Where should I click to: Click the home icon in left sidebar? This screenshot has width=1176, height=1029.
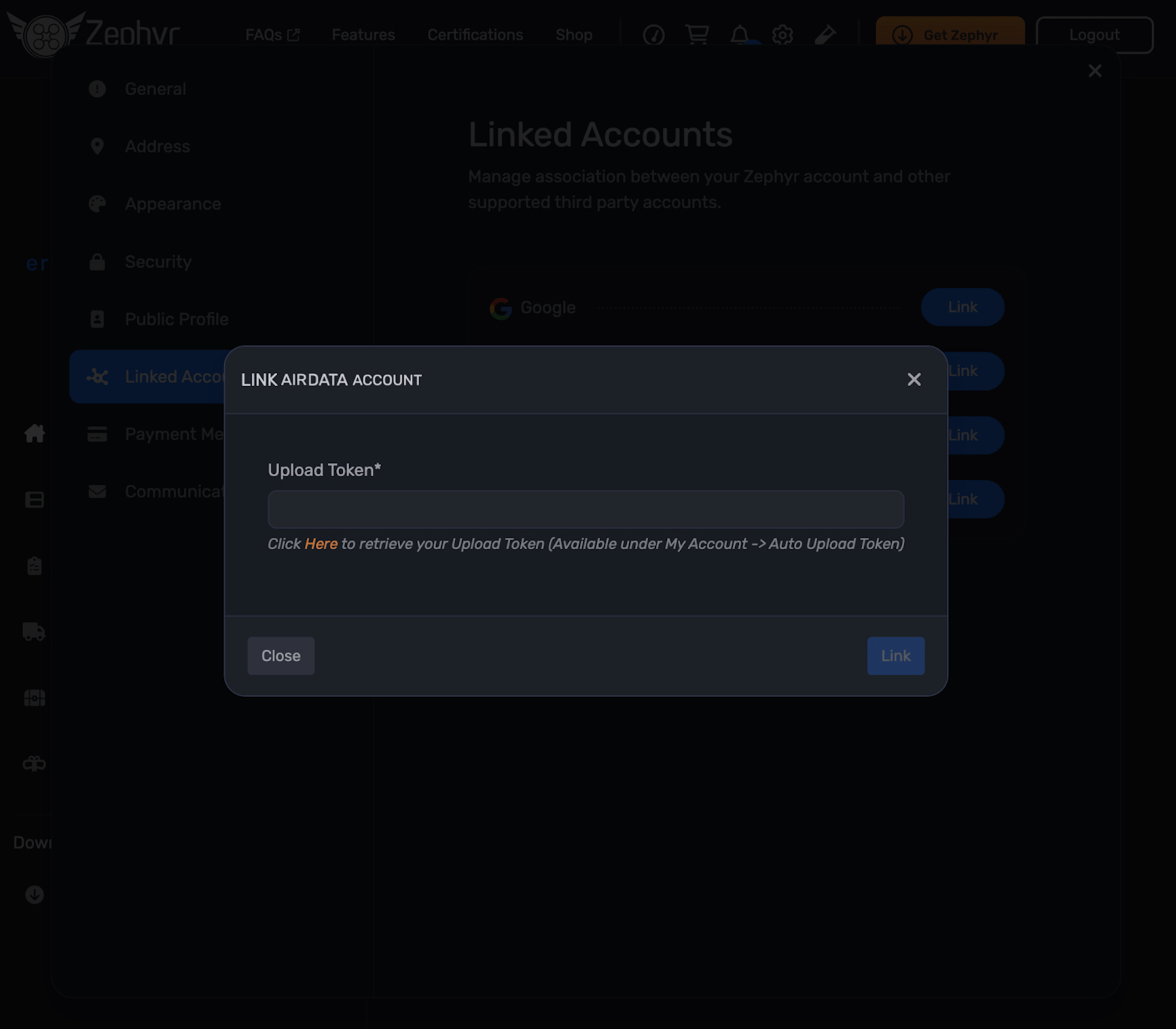(34, 433)
